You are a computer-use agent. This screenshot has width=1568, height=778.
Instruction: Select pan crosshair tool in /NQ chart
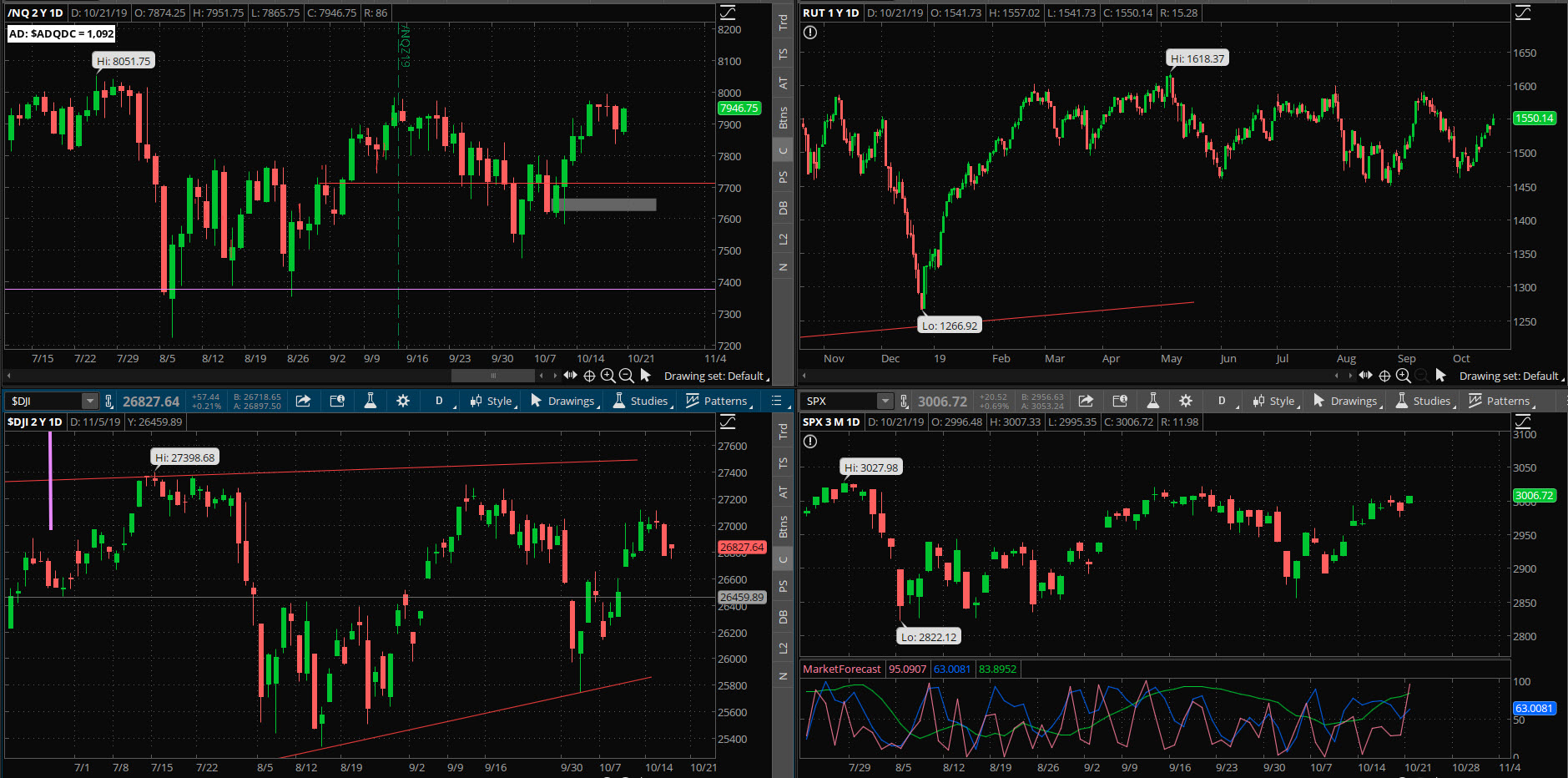(x=589, y=376)
